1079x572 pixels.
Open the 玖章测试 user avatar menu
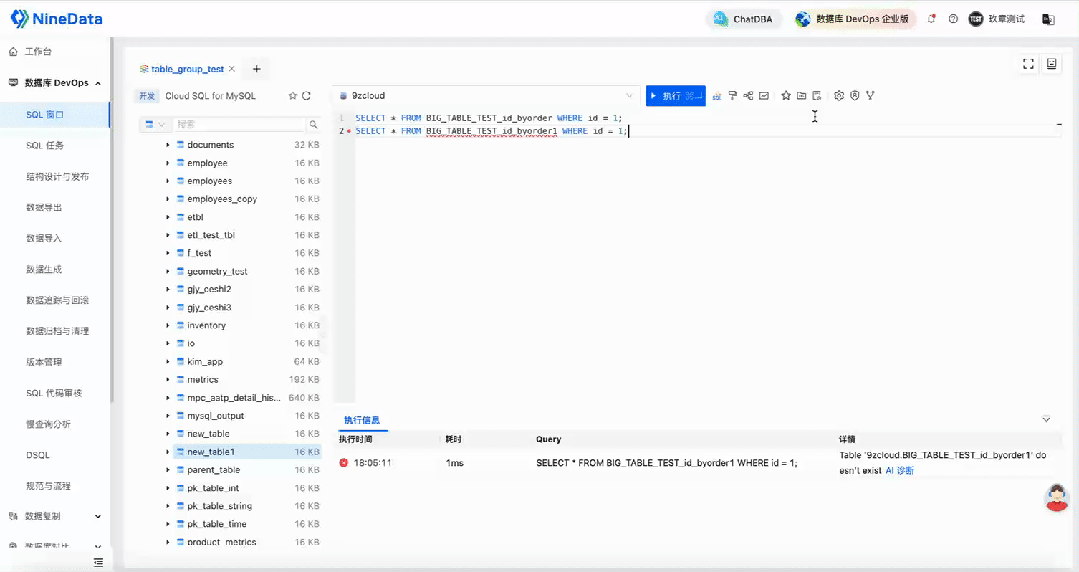point(996,19)
